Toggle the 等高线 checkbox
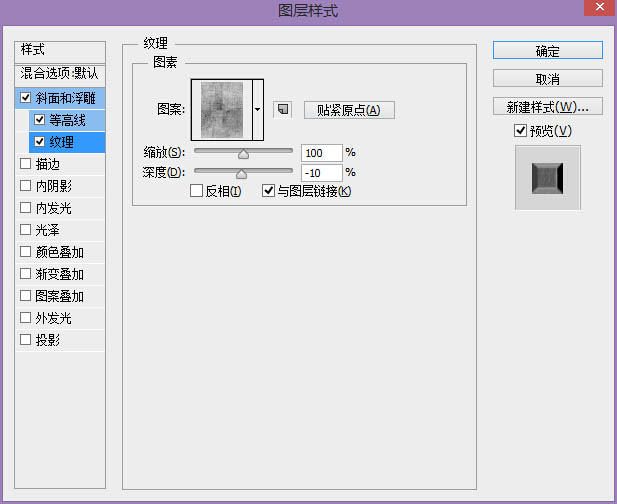 click(40, 120)
